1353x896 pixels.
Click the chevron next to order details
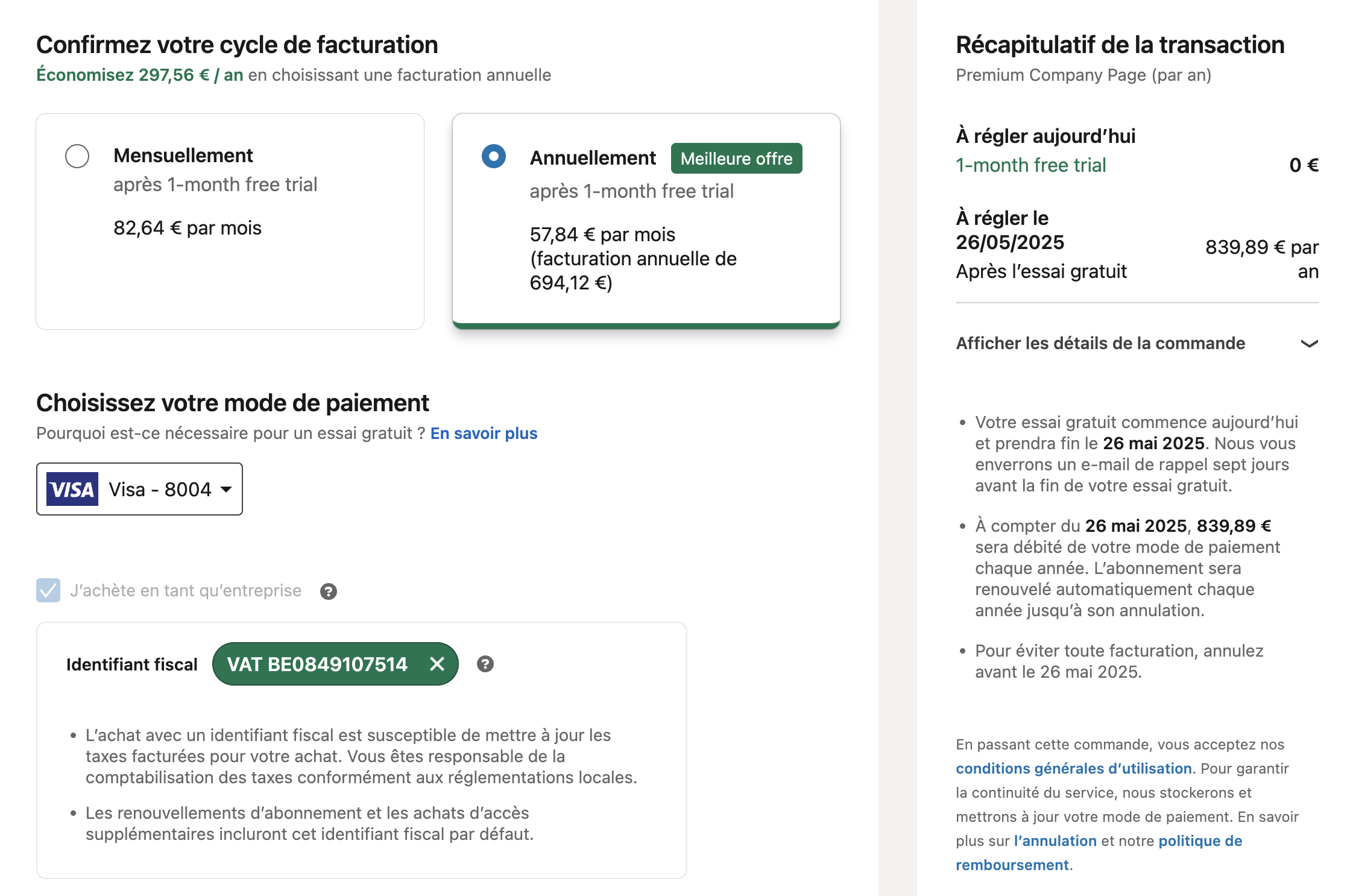[x=1309, y=344]
